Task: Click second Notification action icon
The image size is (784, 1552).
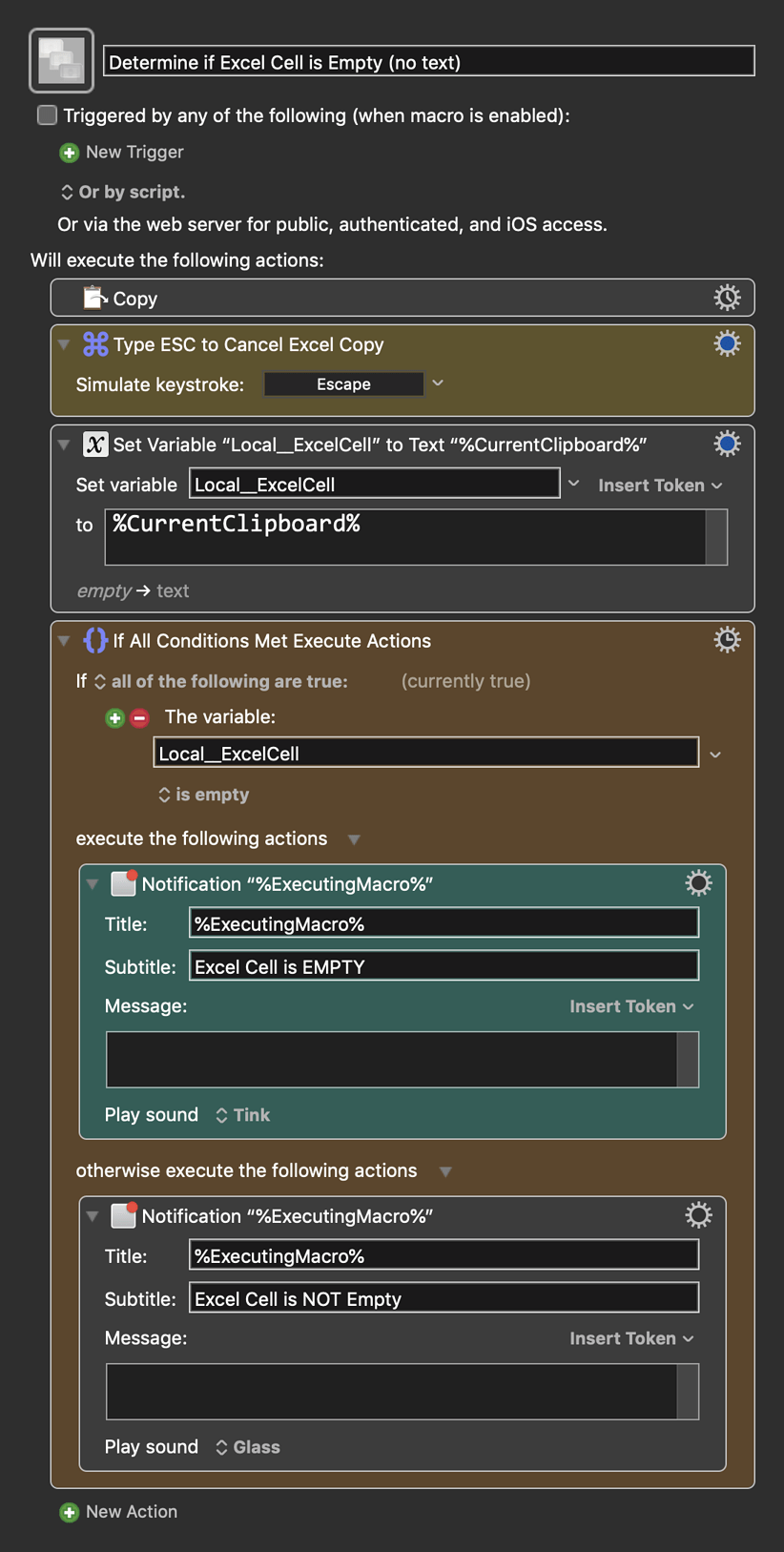Action: tap(124, 1215)
